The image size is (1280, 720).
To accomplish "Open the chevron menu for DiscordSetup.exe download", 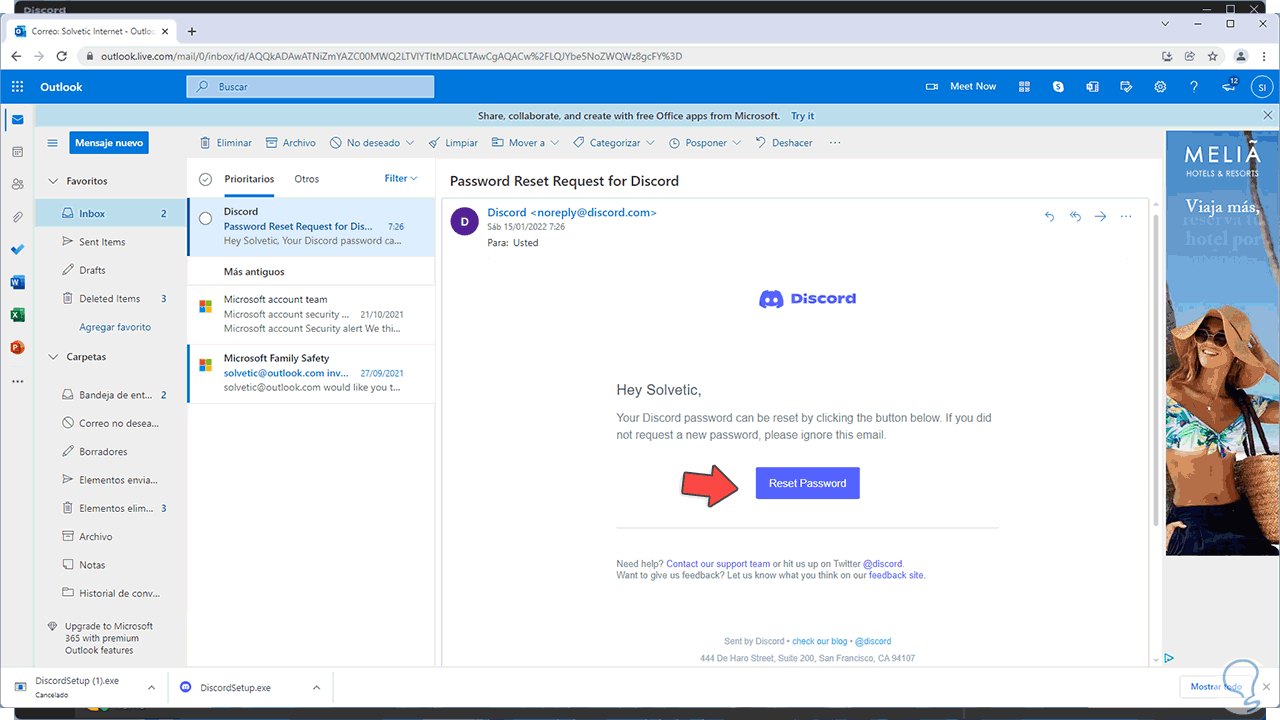I will click(x=316, y=687).
